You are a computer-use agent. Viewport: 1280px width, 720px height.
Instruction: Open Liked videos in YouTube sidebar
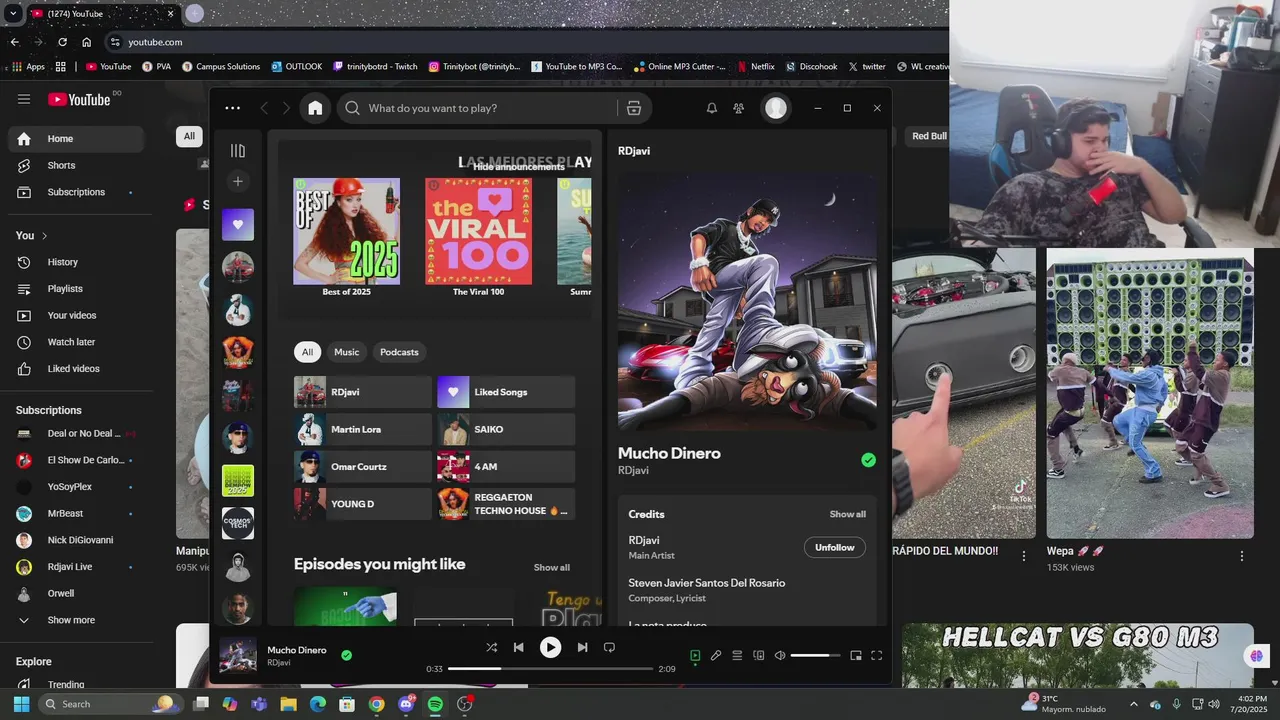(x=76, y=369)
